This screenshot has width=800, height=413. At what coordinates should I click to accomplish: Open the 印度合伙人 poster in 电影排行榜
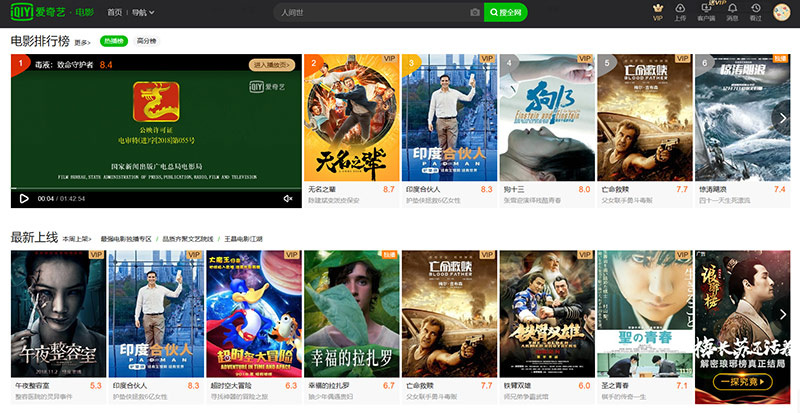point(449,118)
